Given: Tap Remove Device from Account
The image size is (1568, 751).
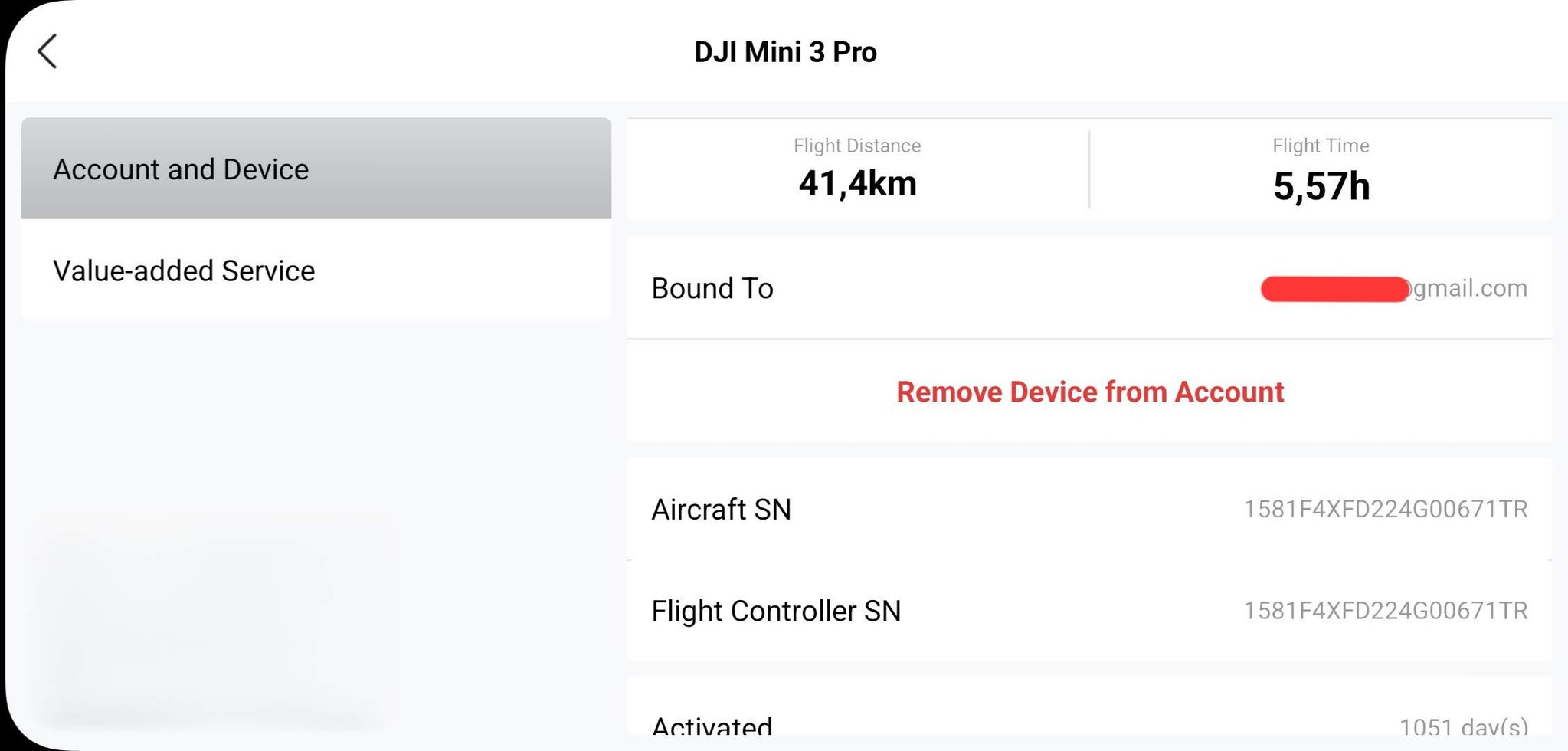Looking at the screenshot, I should pos(1089,392).
